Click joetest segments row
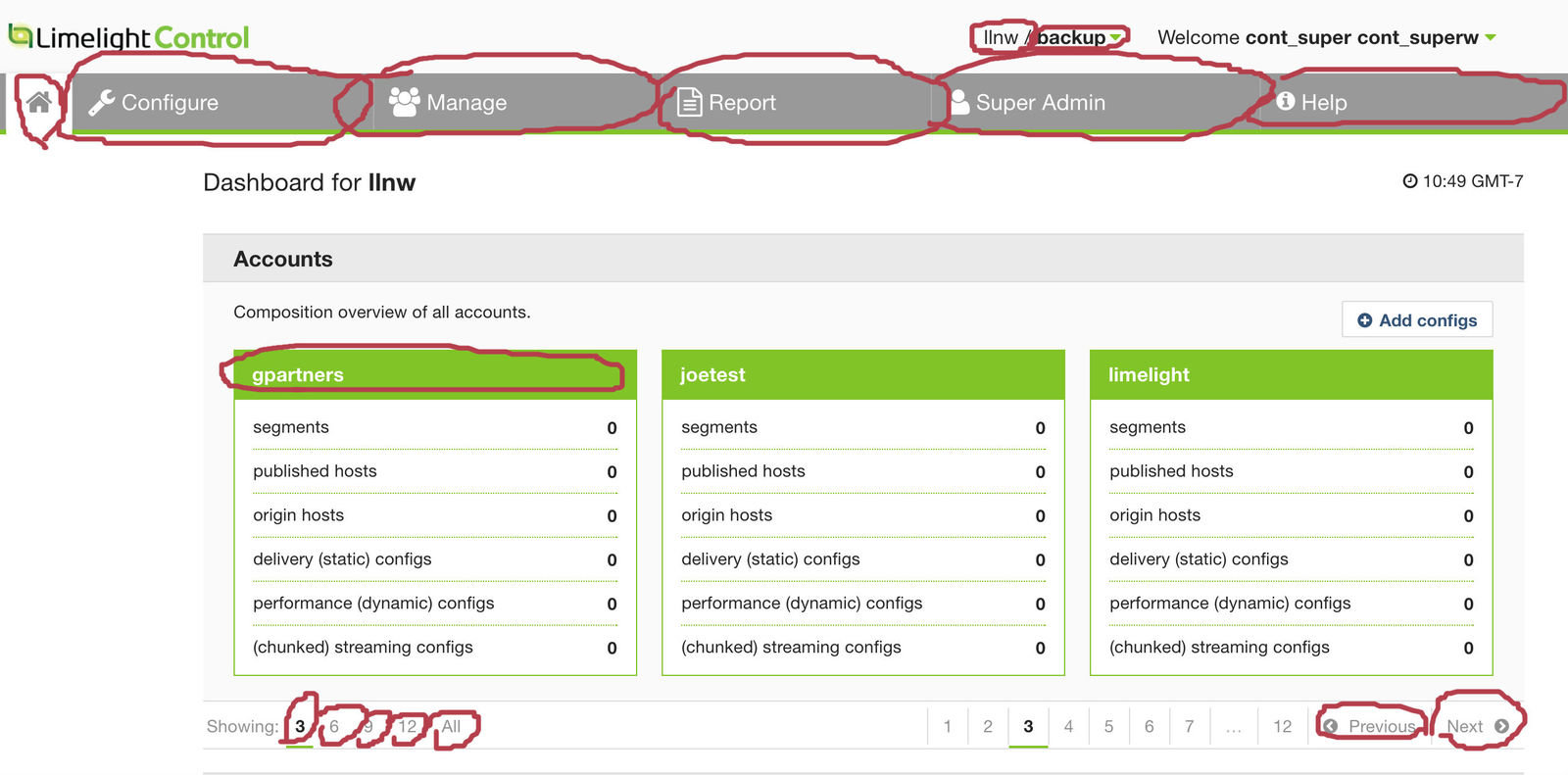 point(863,427)
